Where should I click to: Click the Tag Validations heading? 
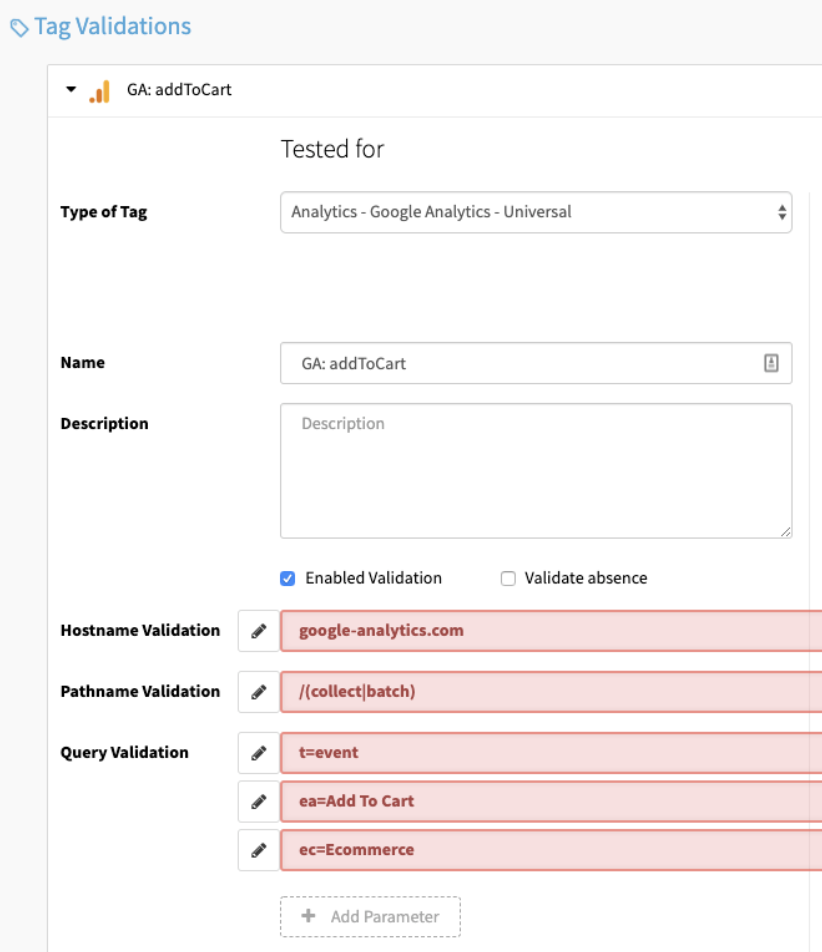[x=112, y=27]
